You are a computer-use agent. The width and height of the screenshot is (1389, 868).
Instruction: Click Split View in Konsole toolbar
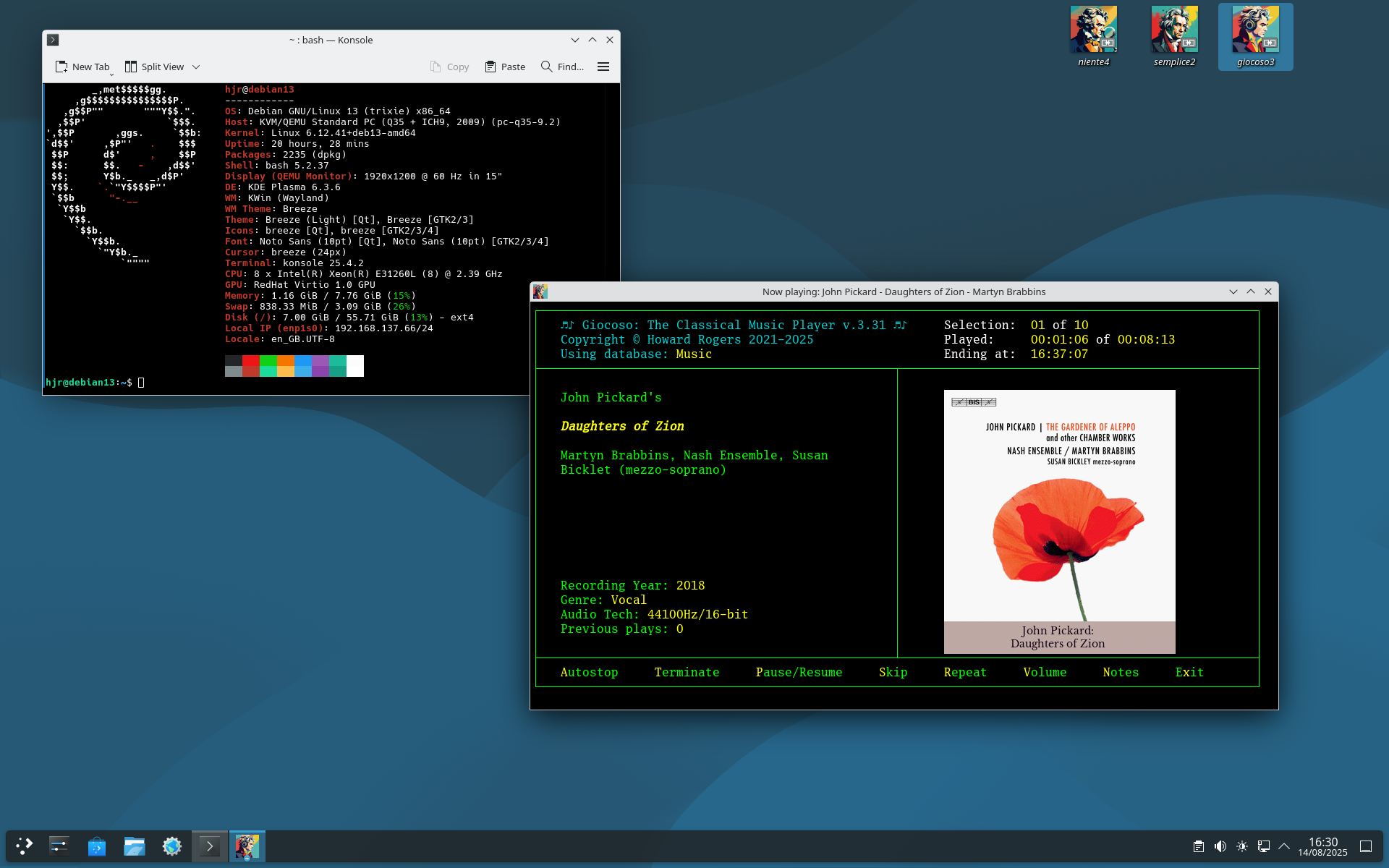click(x=155, y=67)
